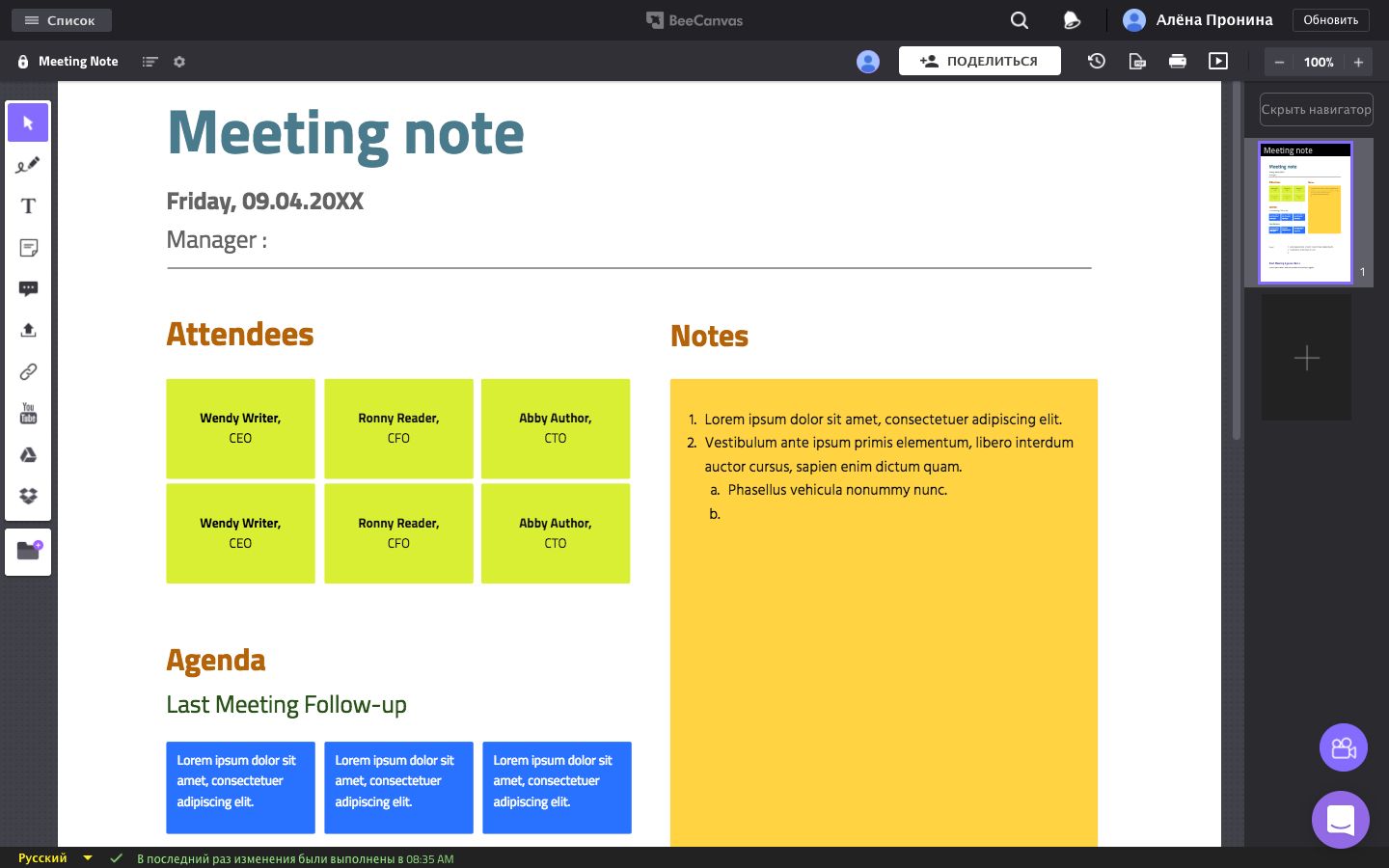
Task: Click the note line 'Phasellus vehicula nonummy nunc.'
Action: [837, 490]
